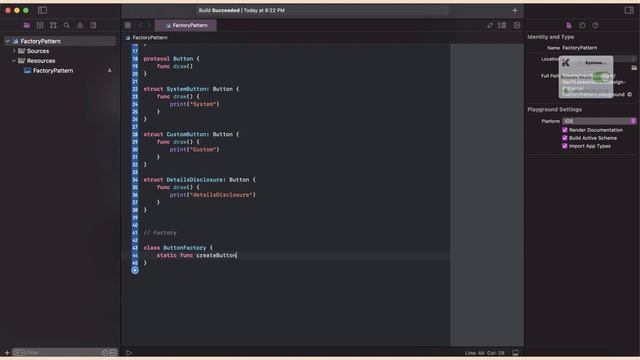The image size is (640, 360).
Task: Select the Sources folder row
Action: pyautogui.click(x=60, y=51)
